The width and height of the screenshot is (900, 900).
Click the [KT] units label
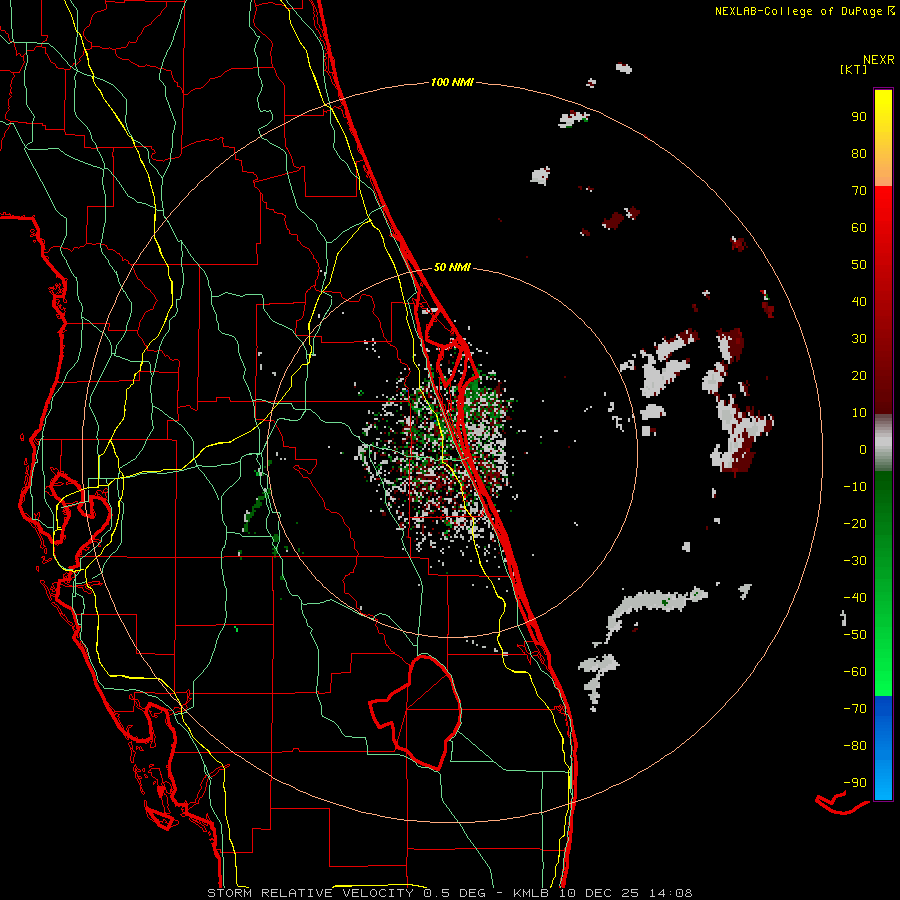pyautogui.click(x=854, y=69)
